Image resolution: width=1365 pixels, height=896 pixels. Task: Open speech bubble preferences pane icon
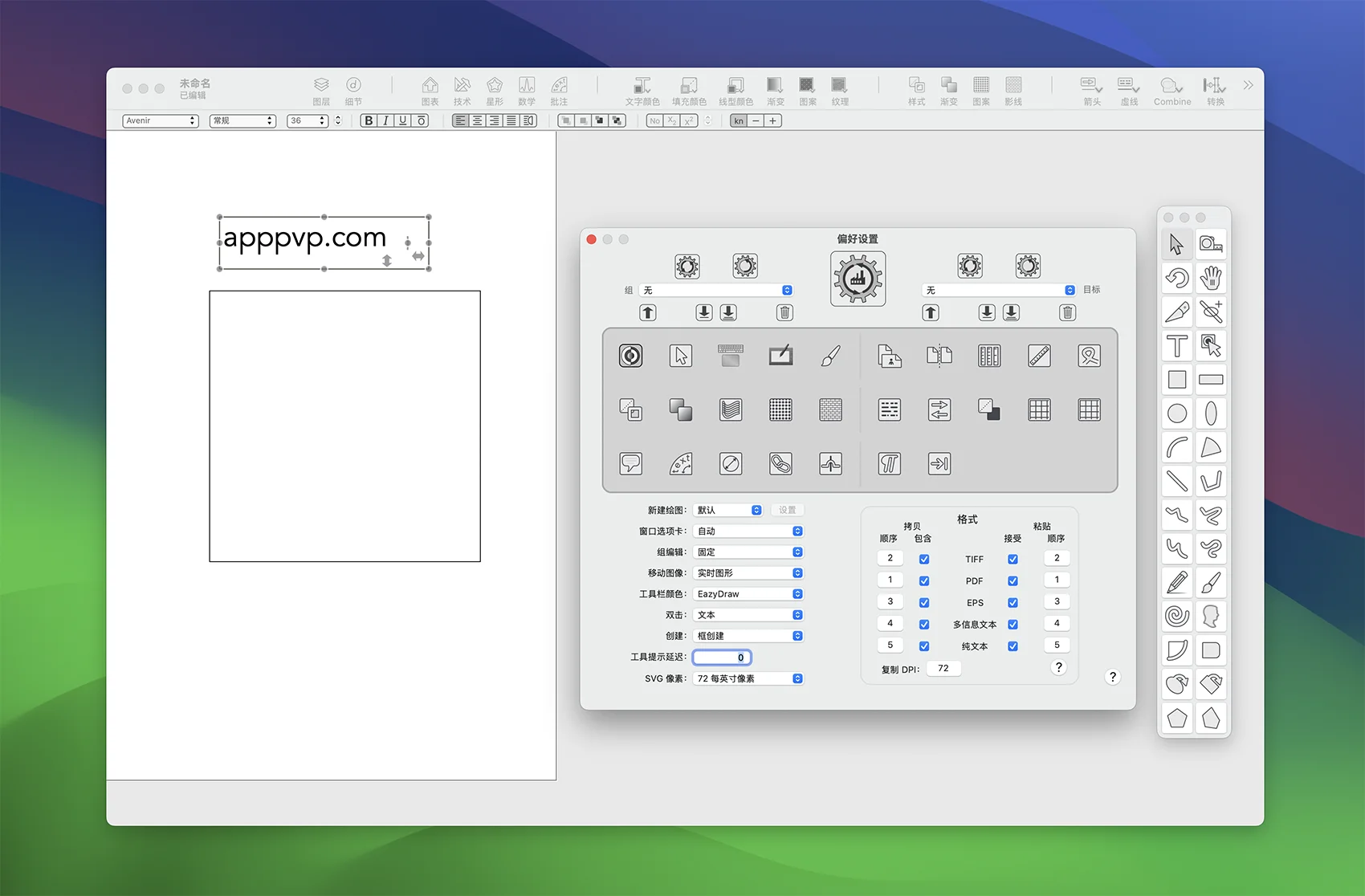631,463
